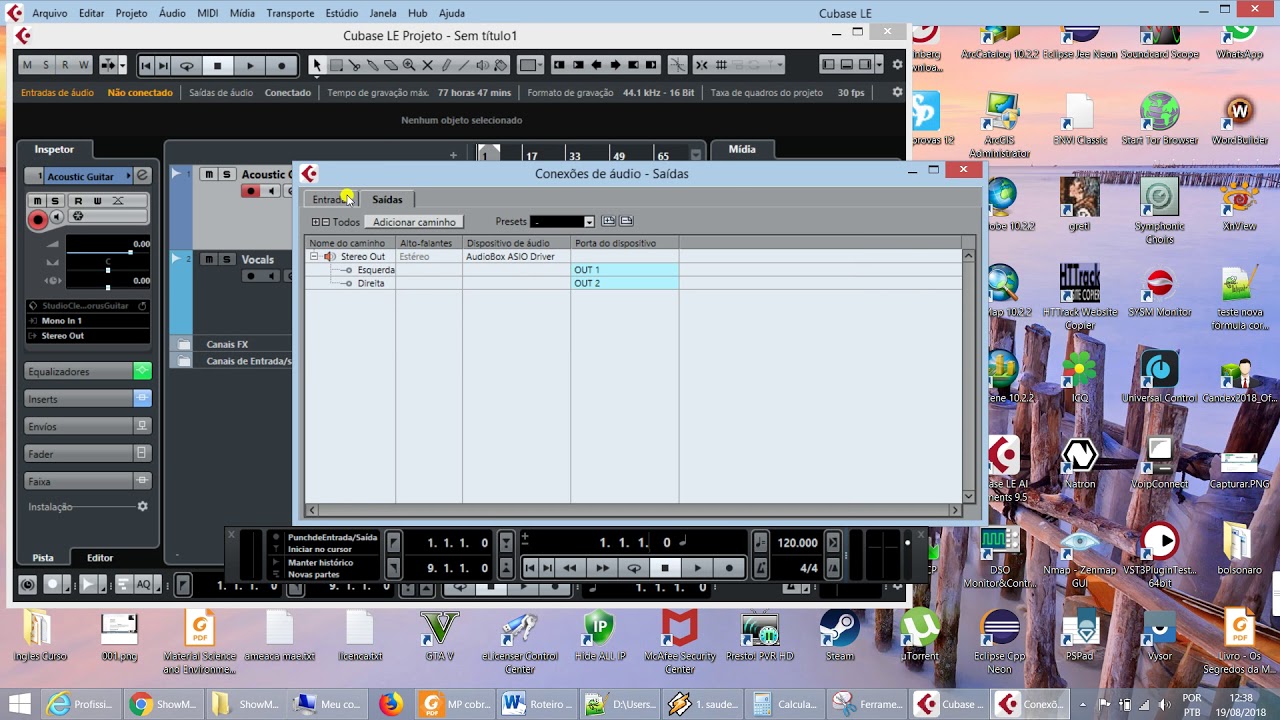This screenshot has width=1280, height=720.
Task: Open Firefox from the taskbar
Action: [390, 704]
